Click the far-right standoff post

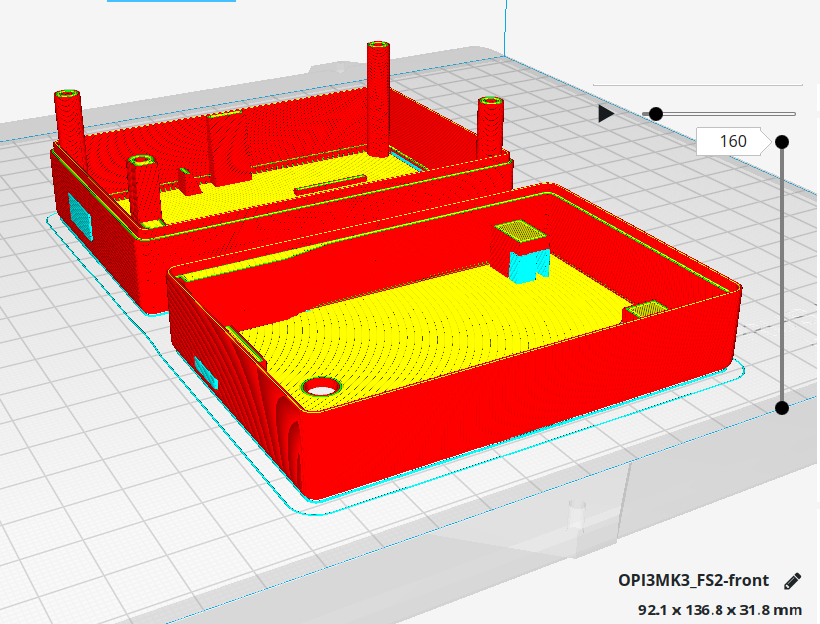pyautogui.click(x=489, y=125)
